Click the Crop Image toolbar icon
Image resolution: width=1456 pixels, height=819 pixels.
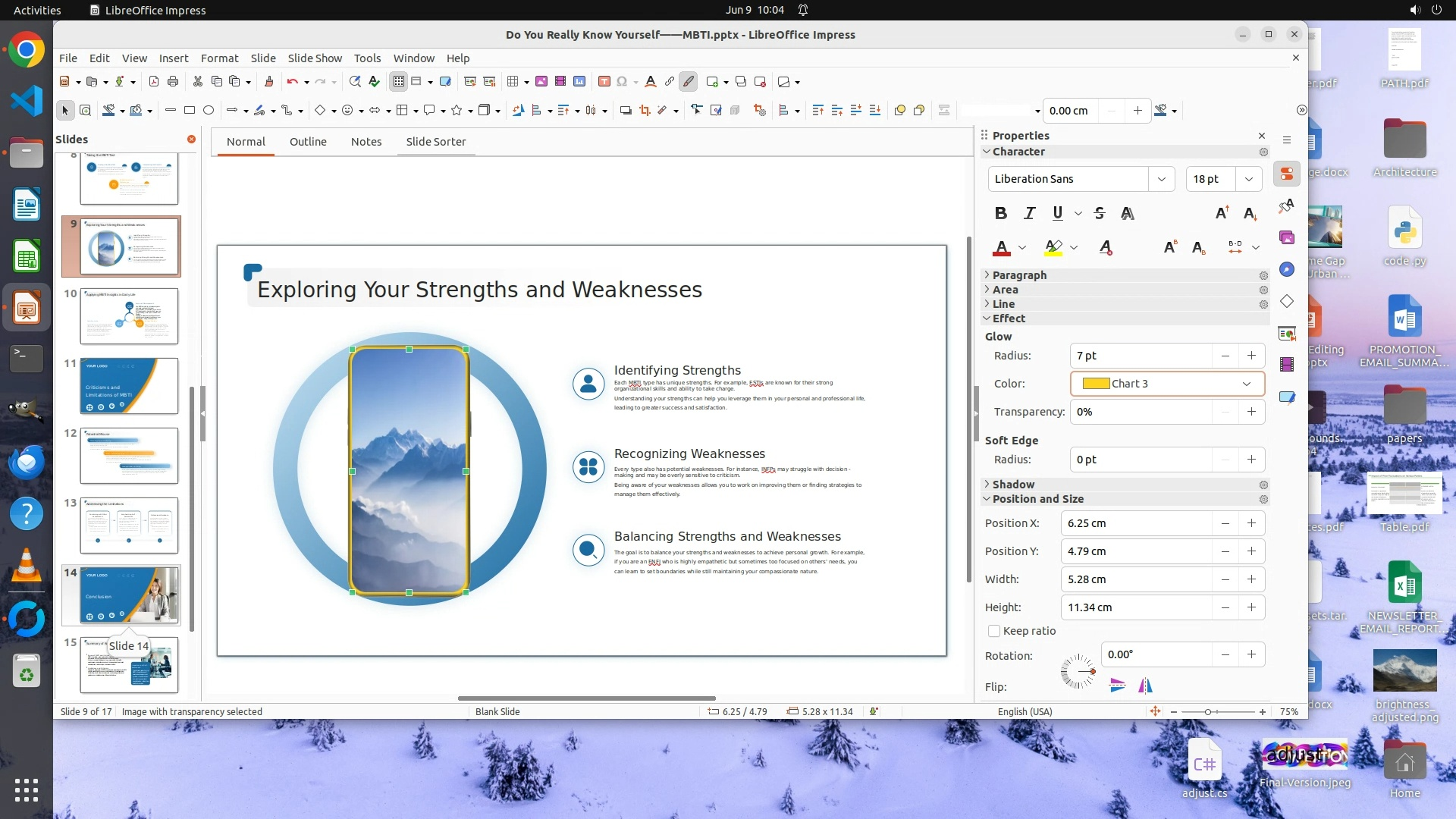[645, 111]
